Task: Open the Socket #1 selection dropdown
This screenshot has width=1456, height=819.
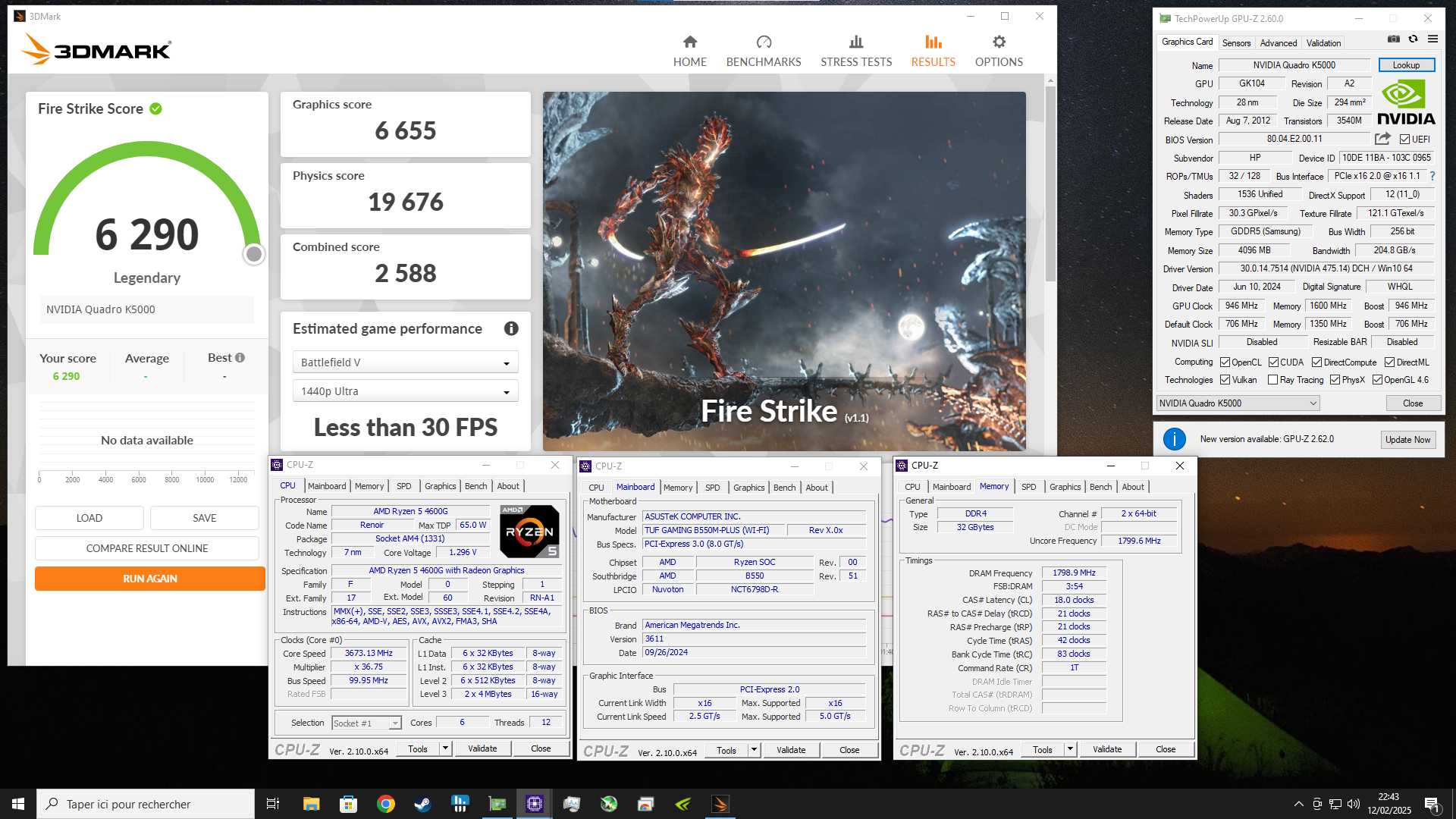Action: pyautogui.click(x=366, y=723)
